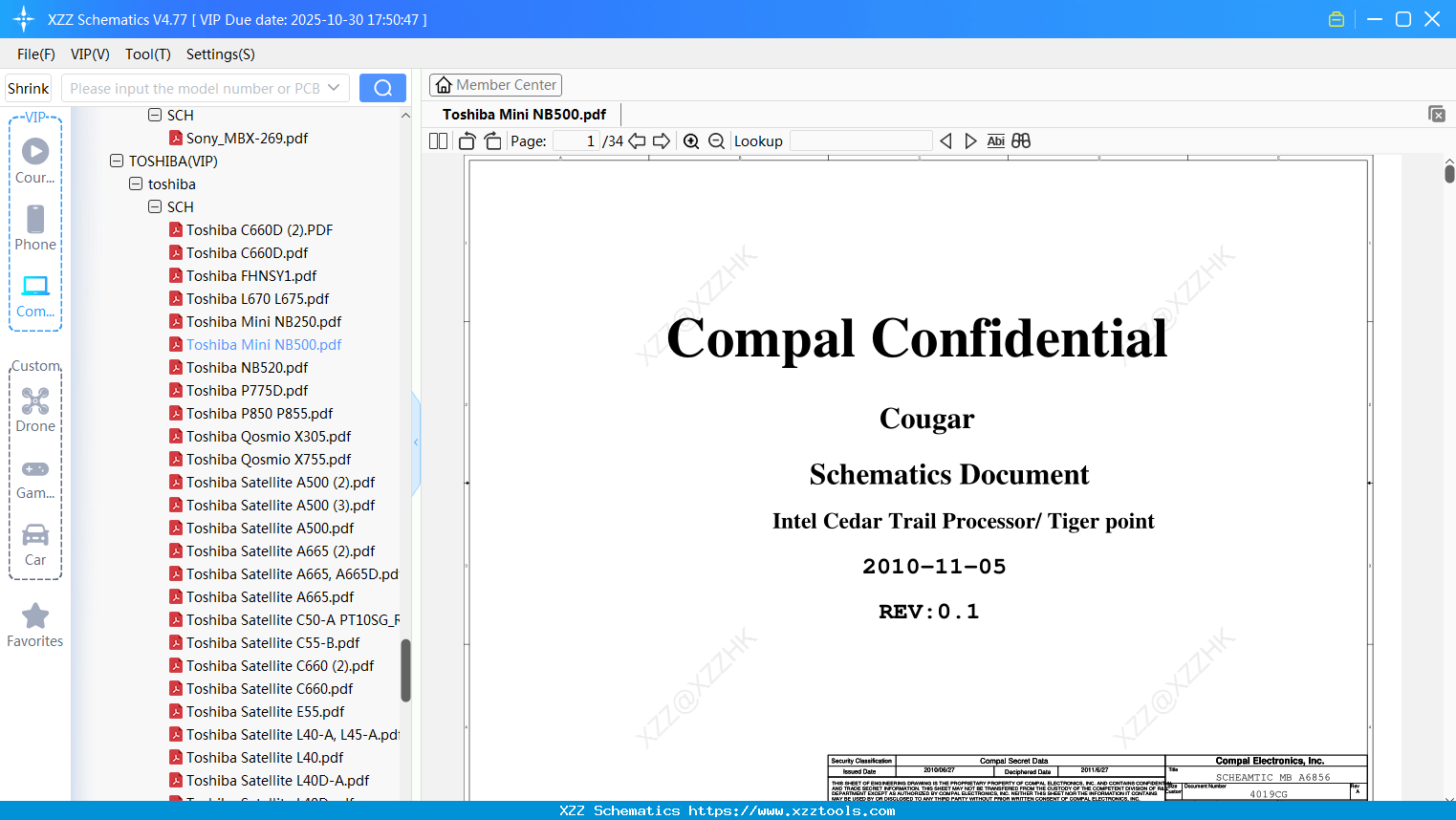This screenshot has height=820, width=1456.
Task: Click the Lookup text field
Action: (861, 141)
